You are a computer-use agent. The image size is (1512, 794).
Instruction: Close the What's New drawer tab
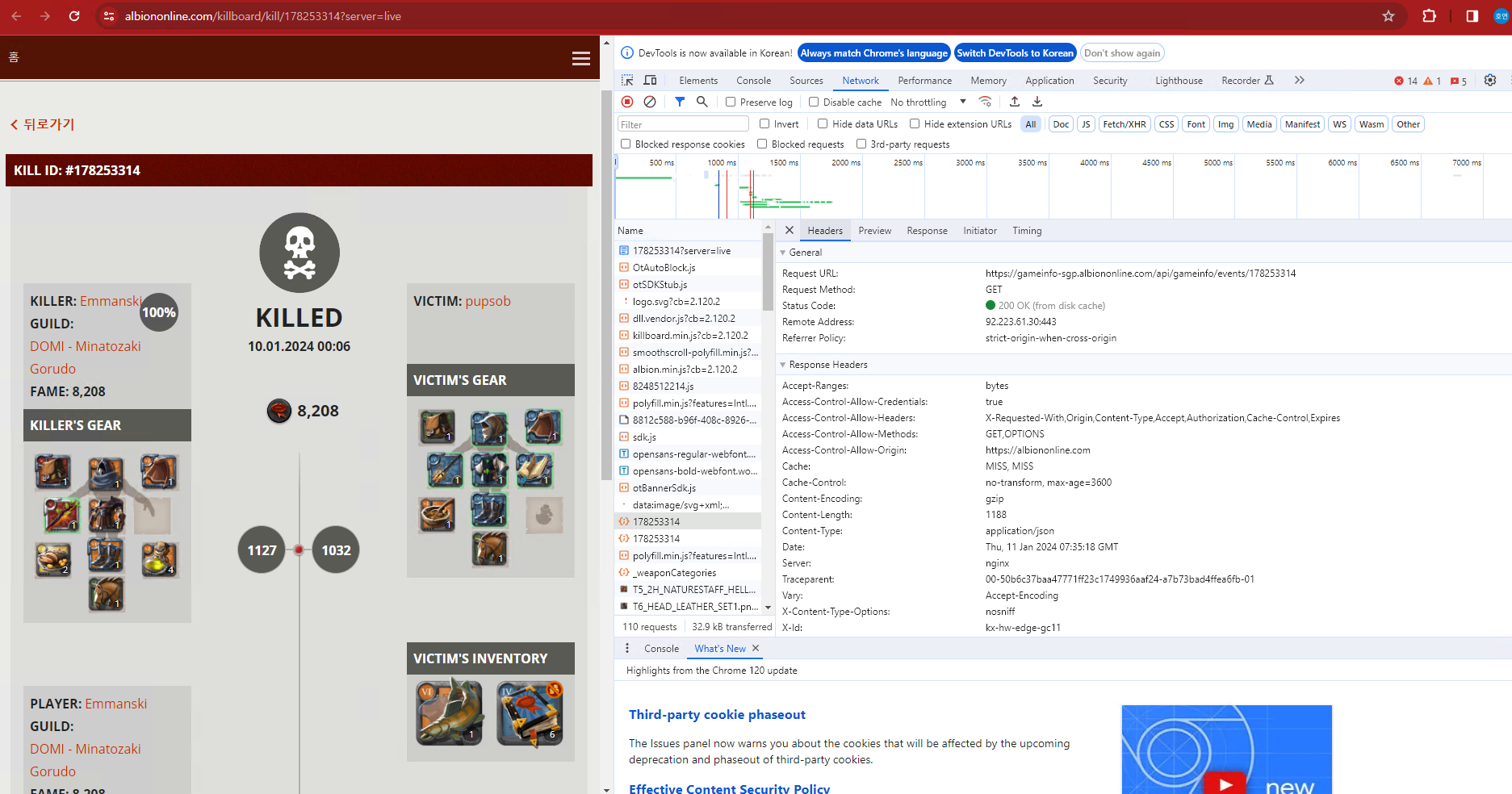756,649
